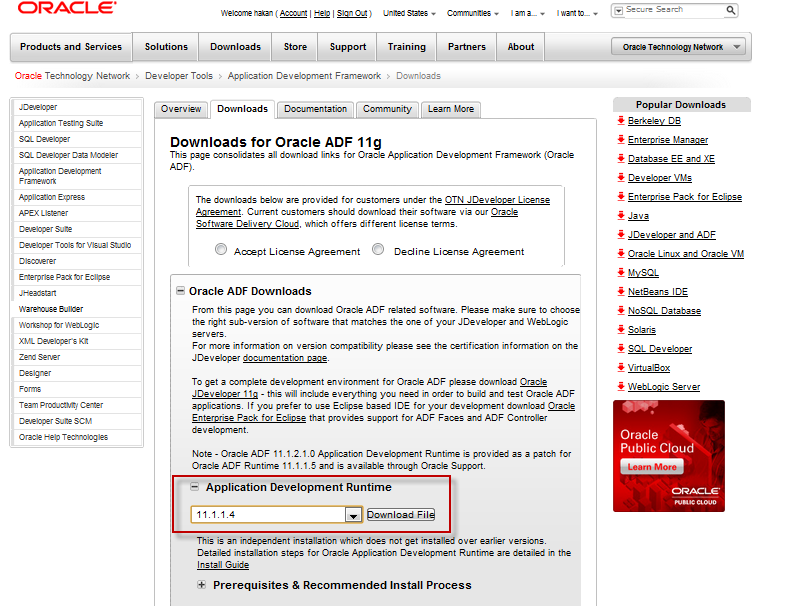Click the Download File button
The width and height of the screenshot is (786, 606).
(x=401, y=515)
